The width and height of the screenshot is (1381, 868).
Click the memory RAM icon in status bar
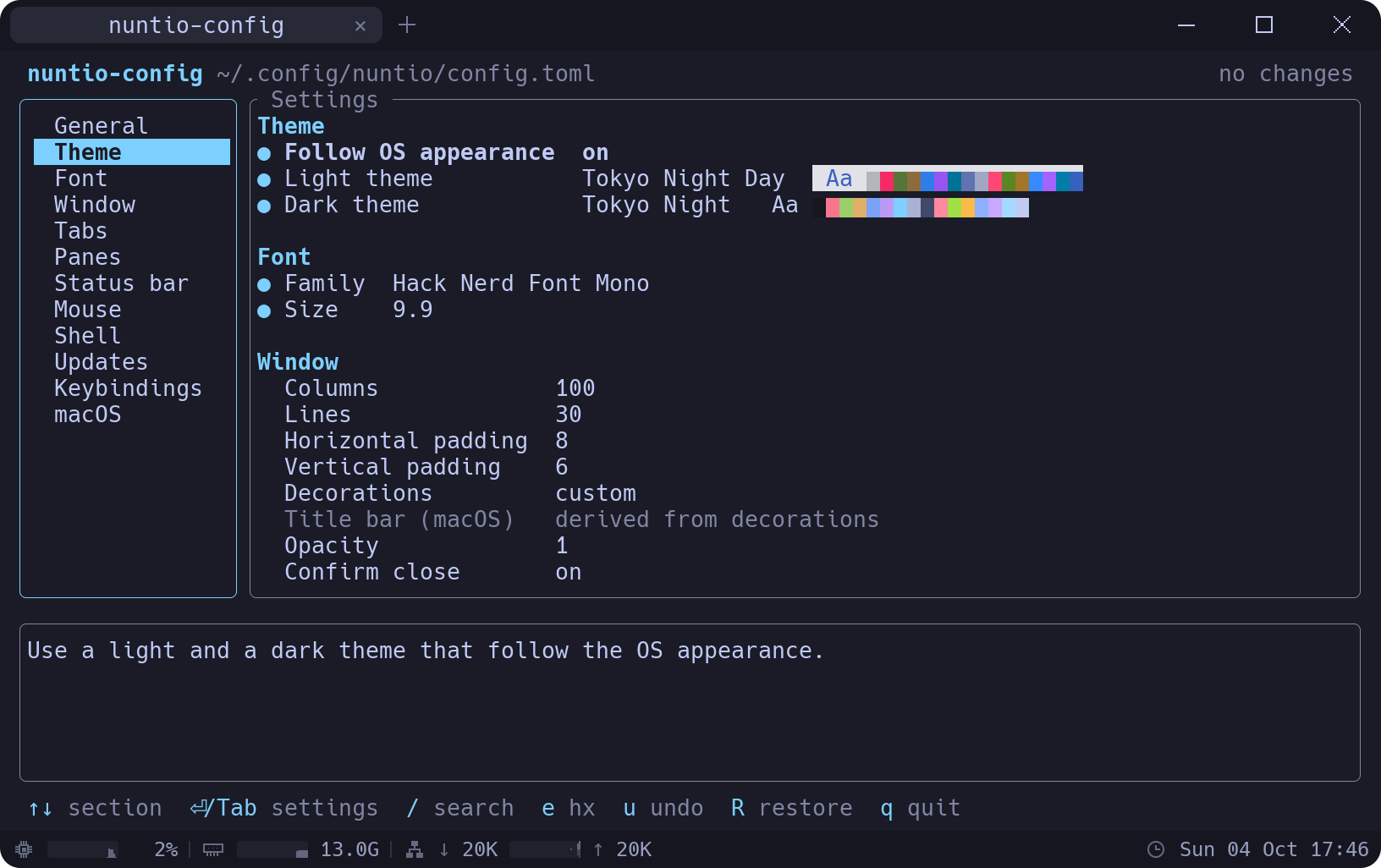pos(213,849)
